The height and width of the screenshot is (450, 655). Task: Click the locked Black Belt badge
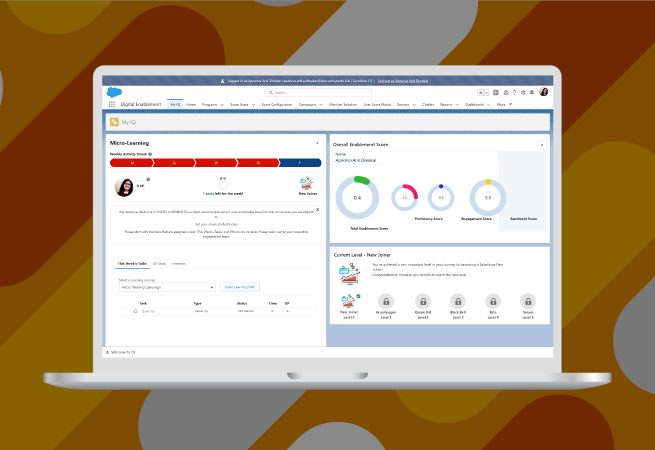point(457,301)
